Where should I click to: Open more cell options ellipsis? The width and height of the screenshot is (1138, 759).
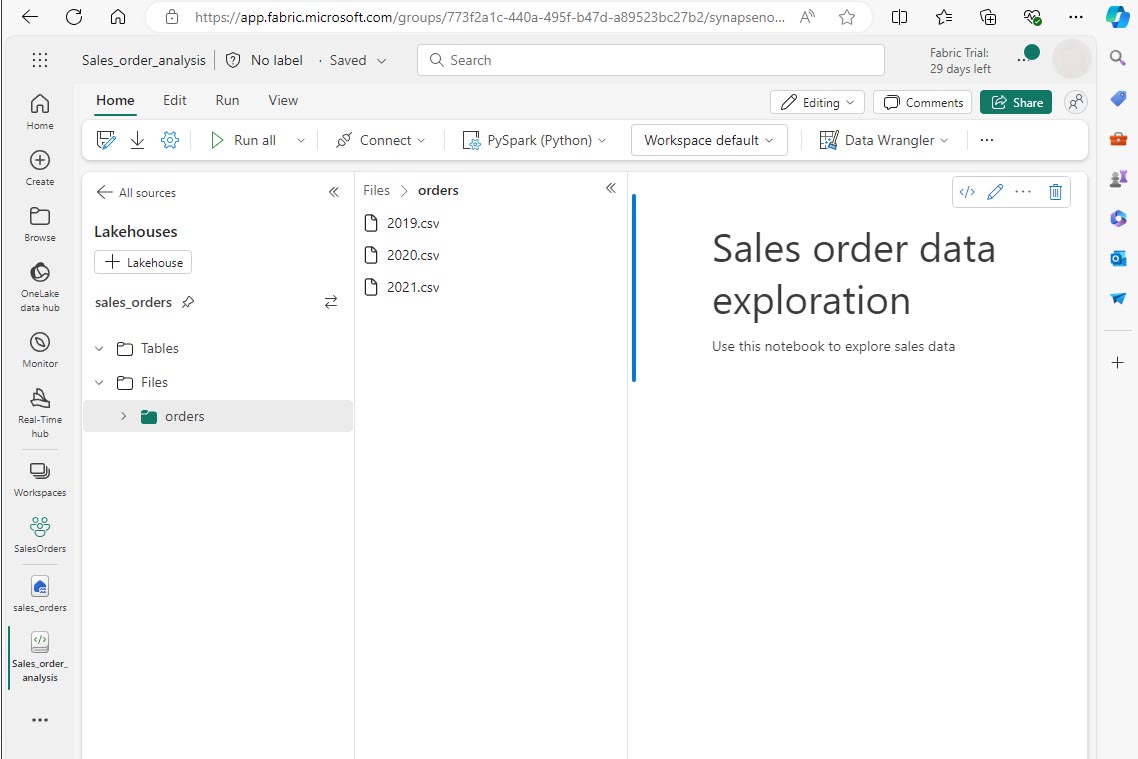(1023, 192)
